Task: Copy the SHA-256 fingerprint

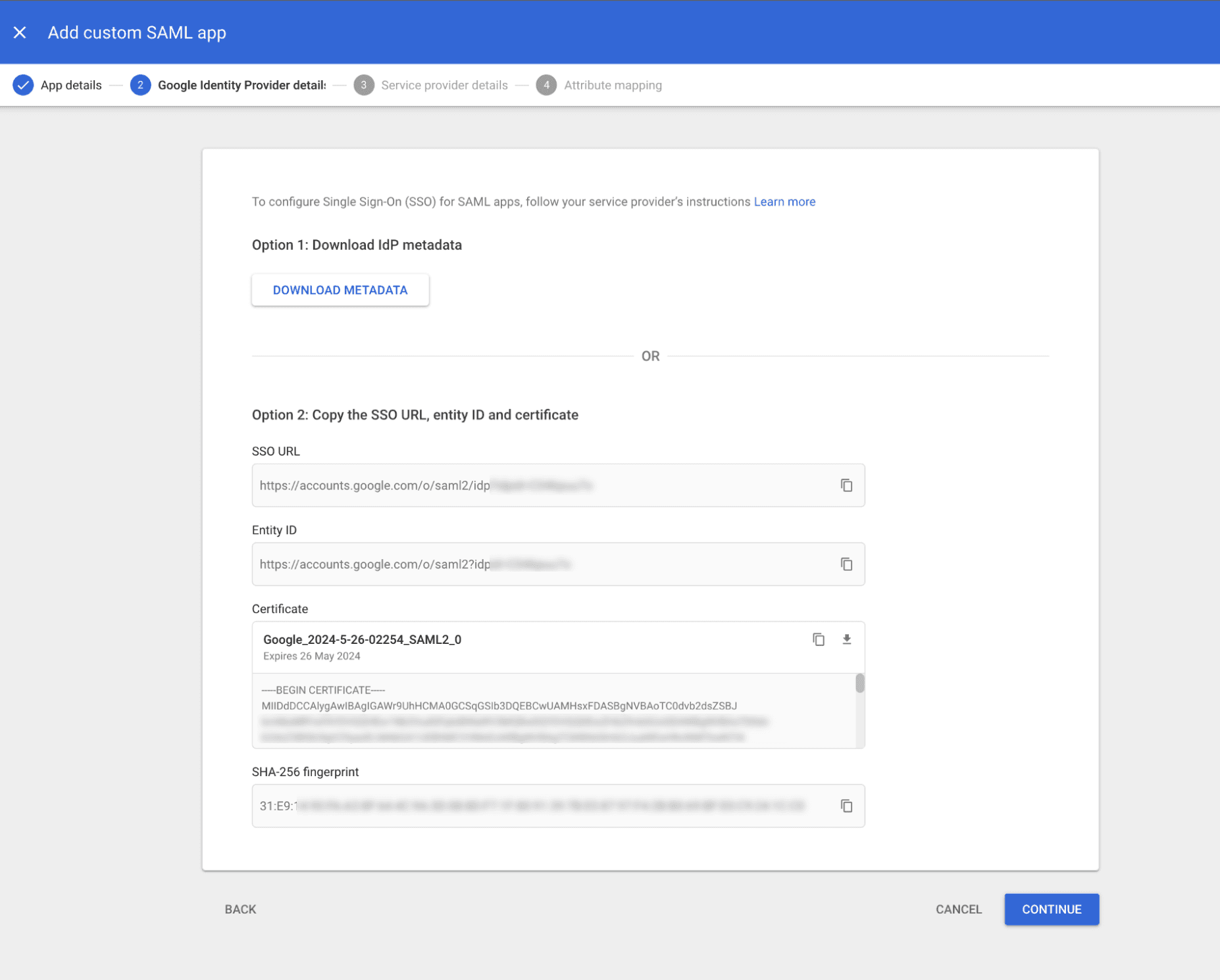Action: tap(846, 806)
